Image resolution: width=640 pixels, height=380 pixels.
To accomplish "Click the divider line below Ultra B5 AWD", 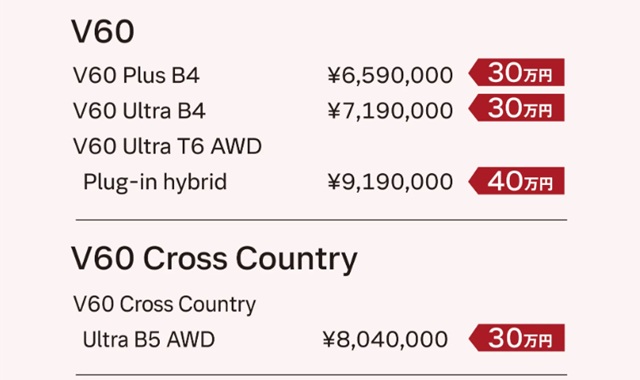I will 321,374.
